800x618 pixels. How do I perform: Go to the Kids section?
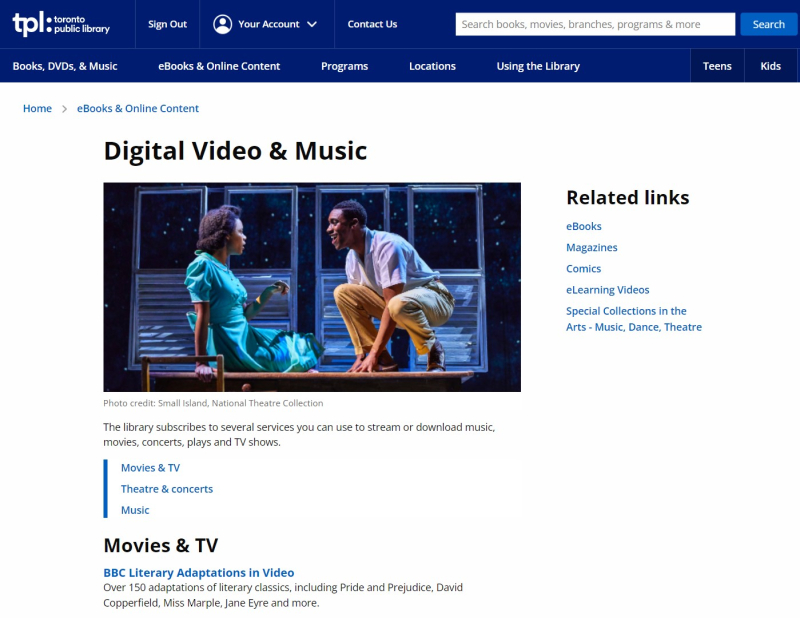[770, 66]
